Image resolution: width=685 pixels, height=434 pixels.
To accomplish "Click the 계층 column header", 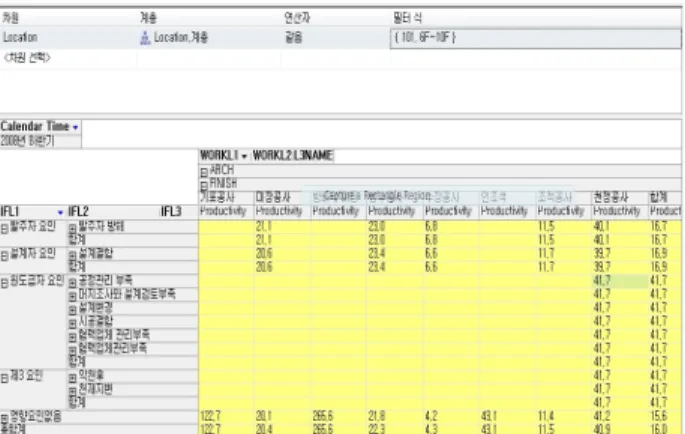I will [149, 18].
